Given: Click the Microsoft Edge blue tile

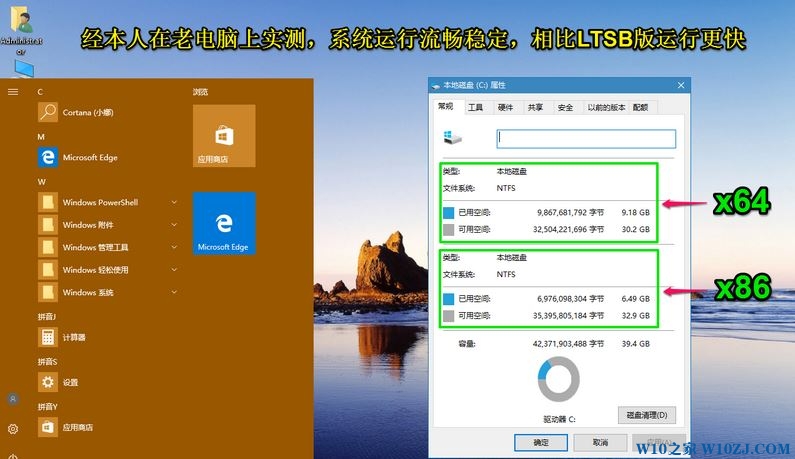Looking at the screenshot, I should pyautogui.click(x=224, y=223).
